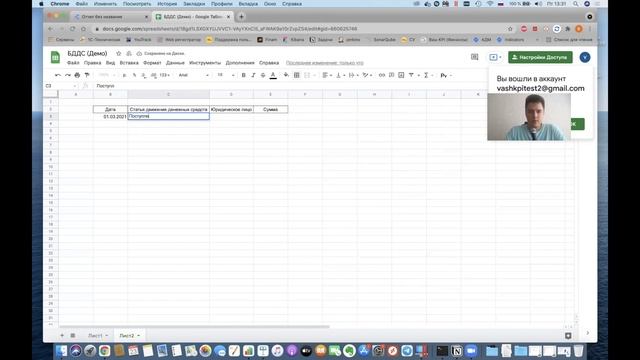Open cell borders tool
This screenshot has height=360, width=640.
point(297,75)
